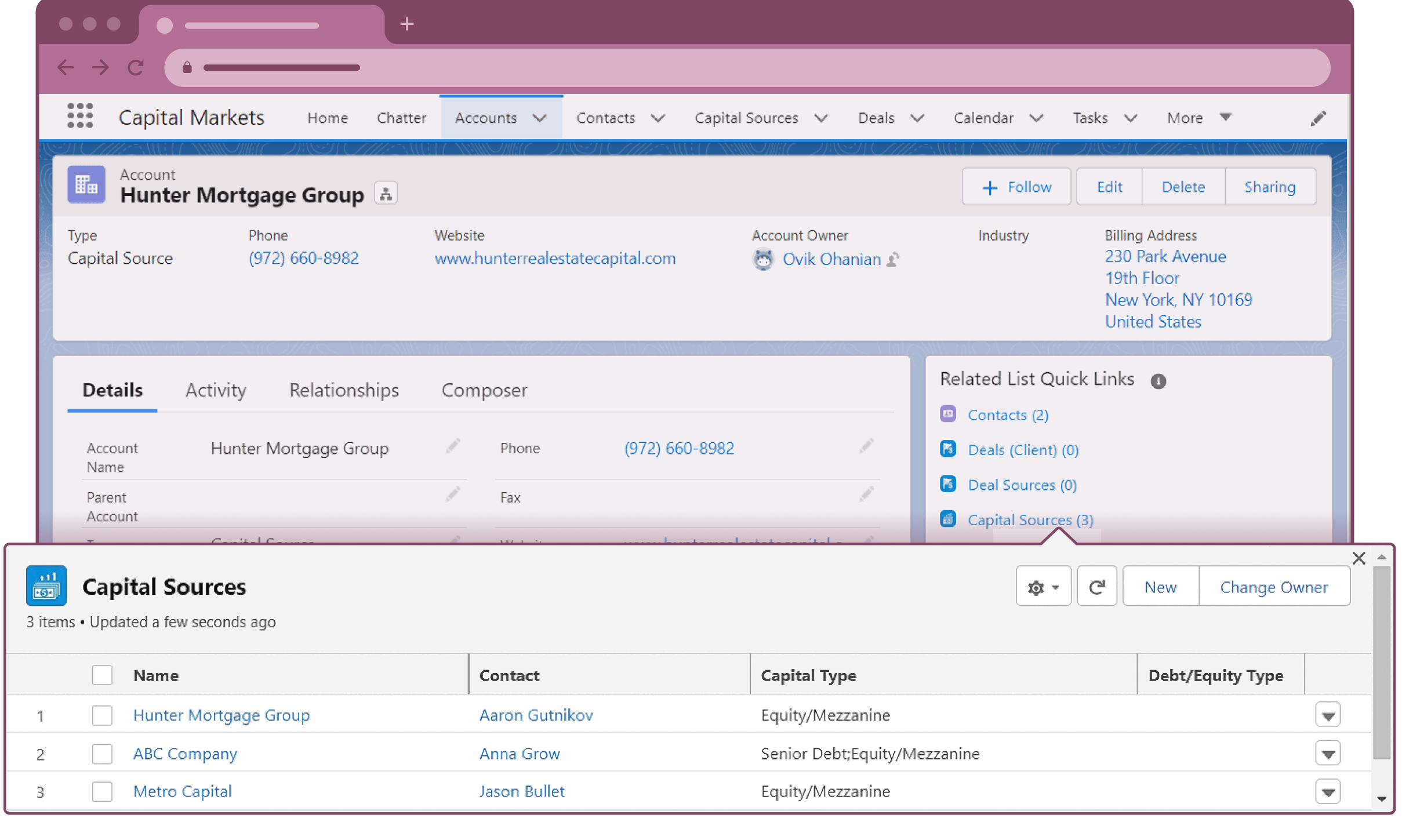Check the Metro Capital row checkbox

(102, 791)
